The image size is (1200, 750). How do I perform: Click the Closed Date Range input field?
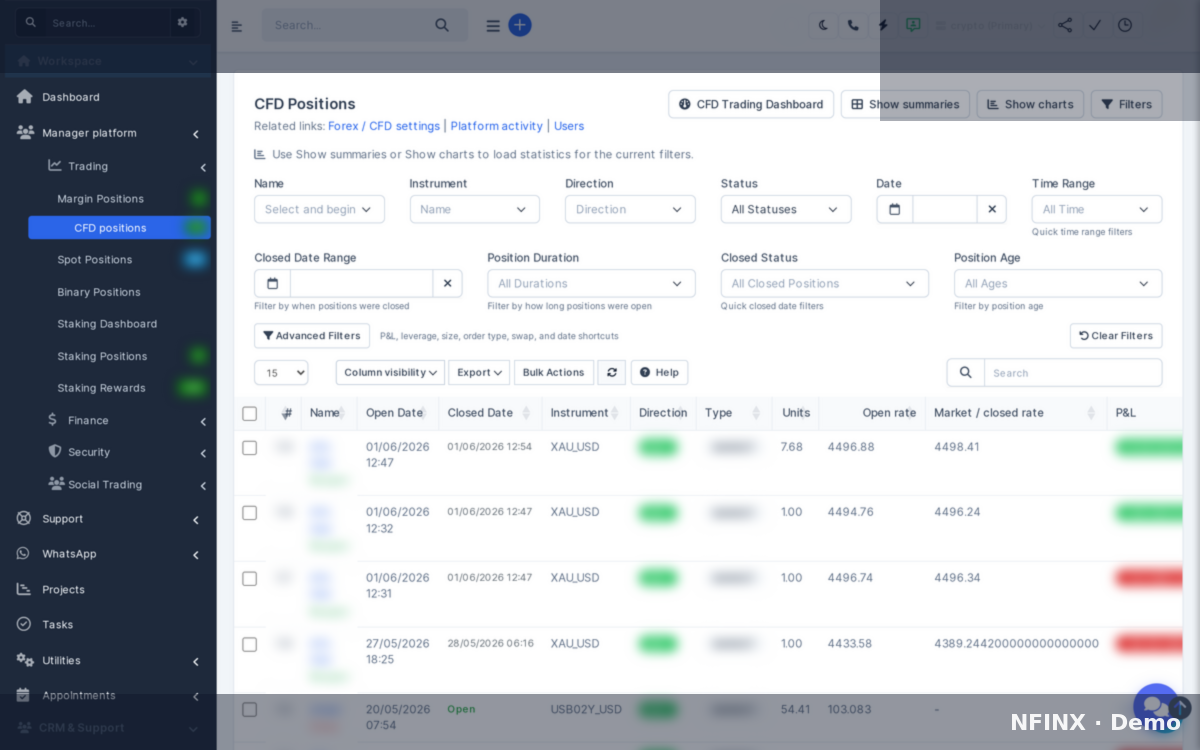click(x=362, y=283)
